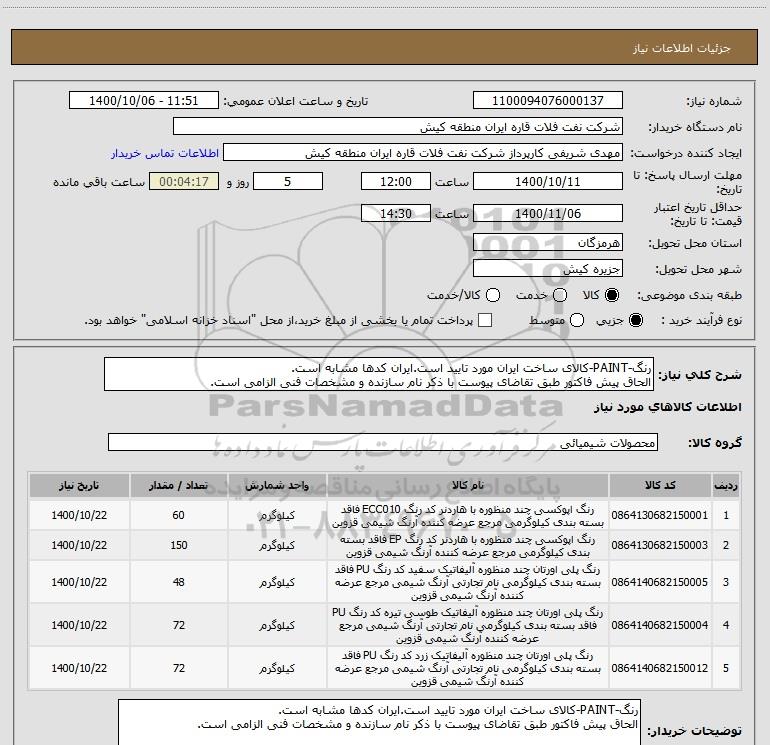The image size is (770, 745).
Task: Click the announcement date field 1400/10/06 - 11:51
Action: pyautogui.click(x=143, y=101)
